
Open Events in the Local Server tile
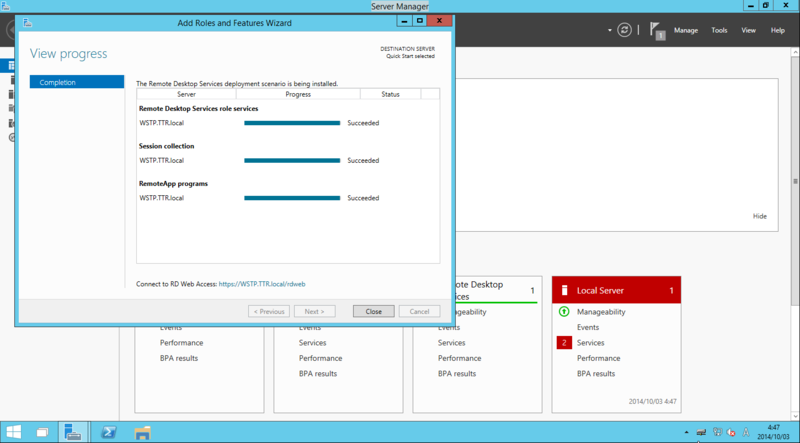588,327
